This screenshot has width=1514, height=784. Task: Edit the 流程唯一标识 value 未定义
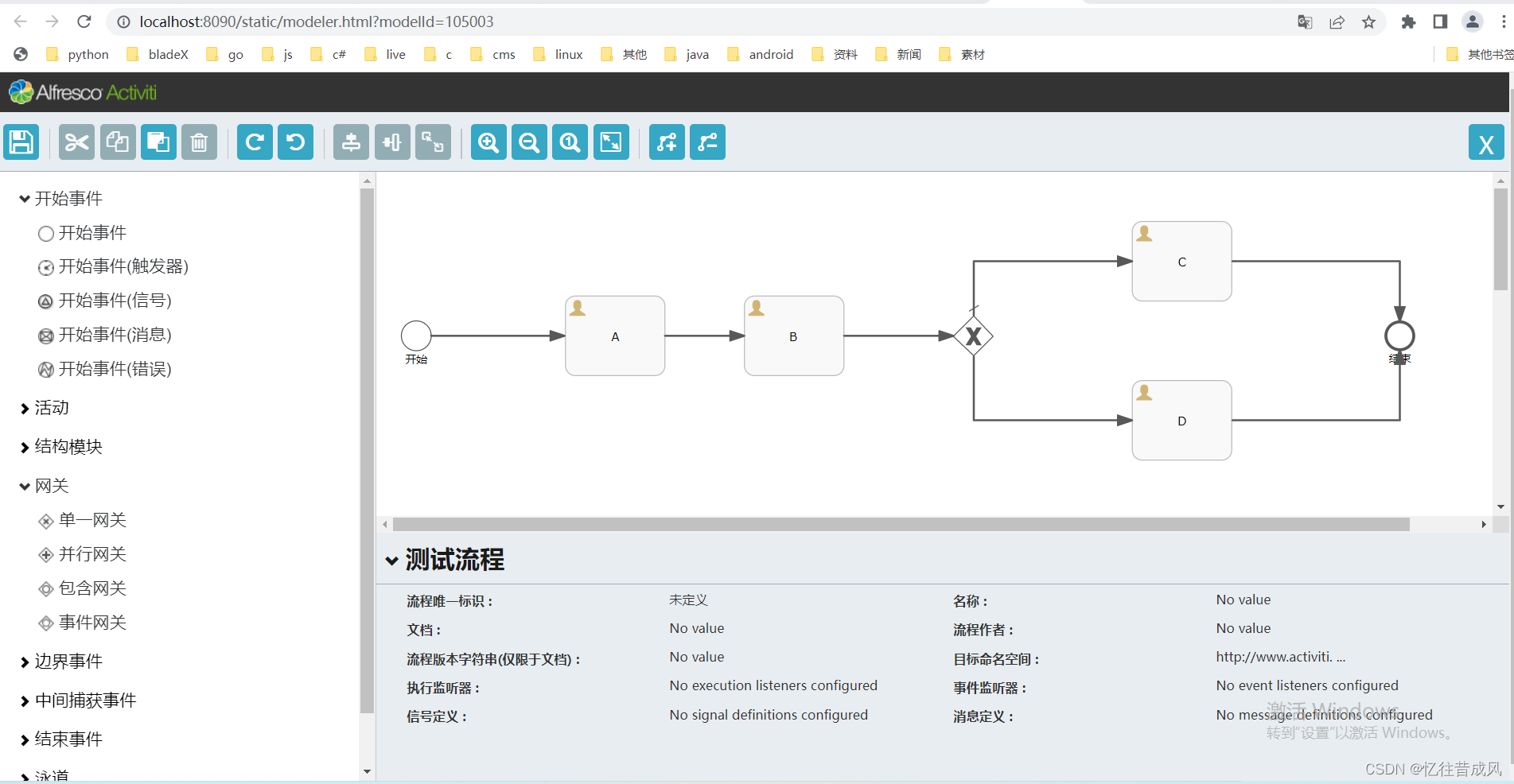[x=689, y=600]
